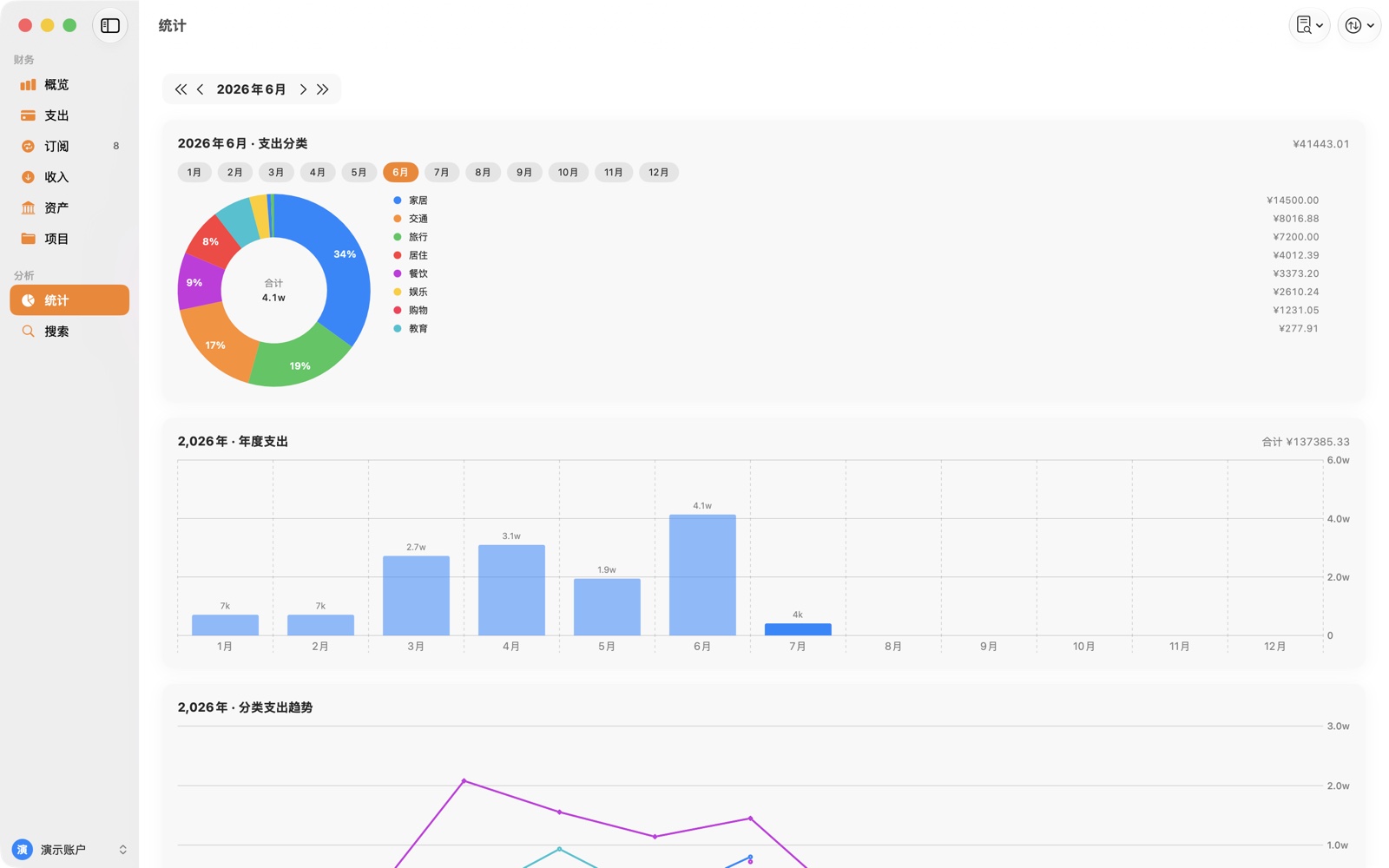Select the 3月 month chip

tap(276, 172)
